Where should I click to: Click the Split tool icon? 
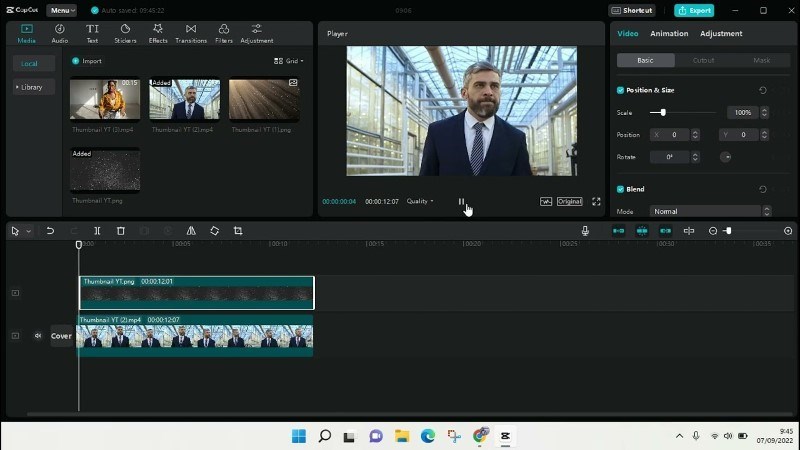[97, 231]
